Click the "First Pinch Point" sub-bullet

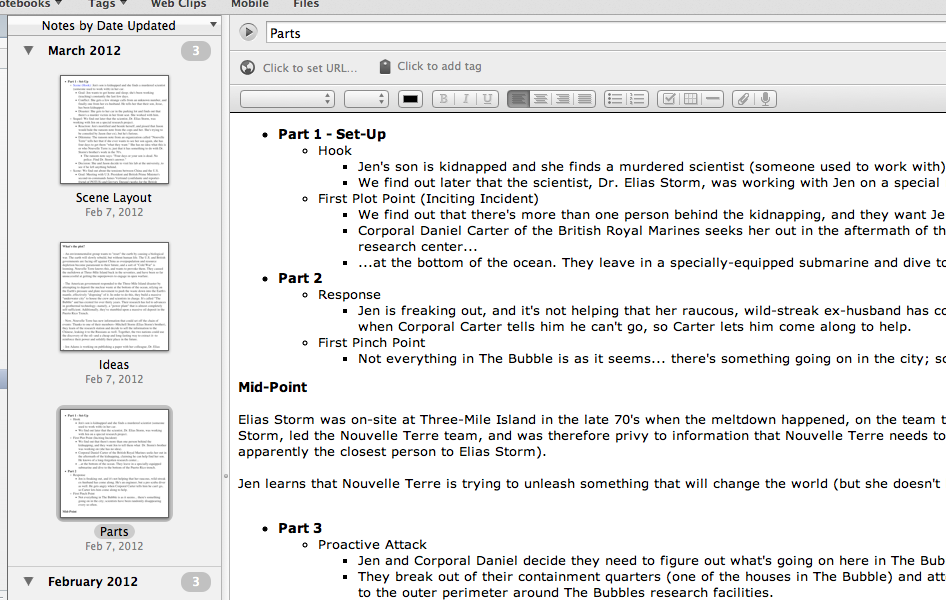[x=372, y=343]
